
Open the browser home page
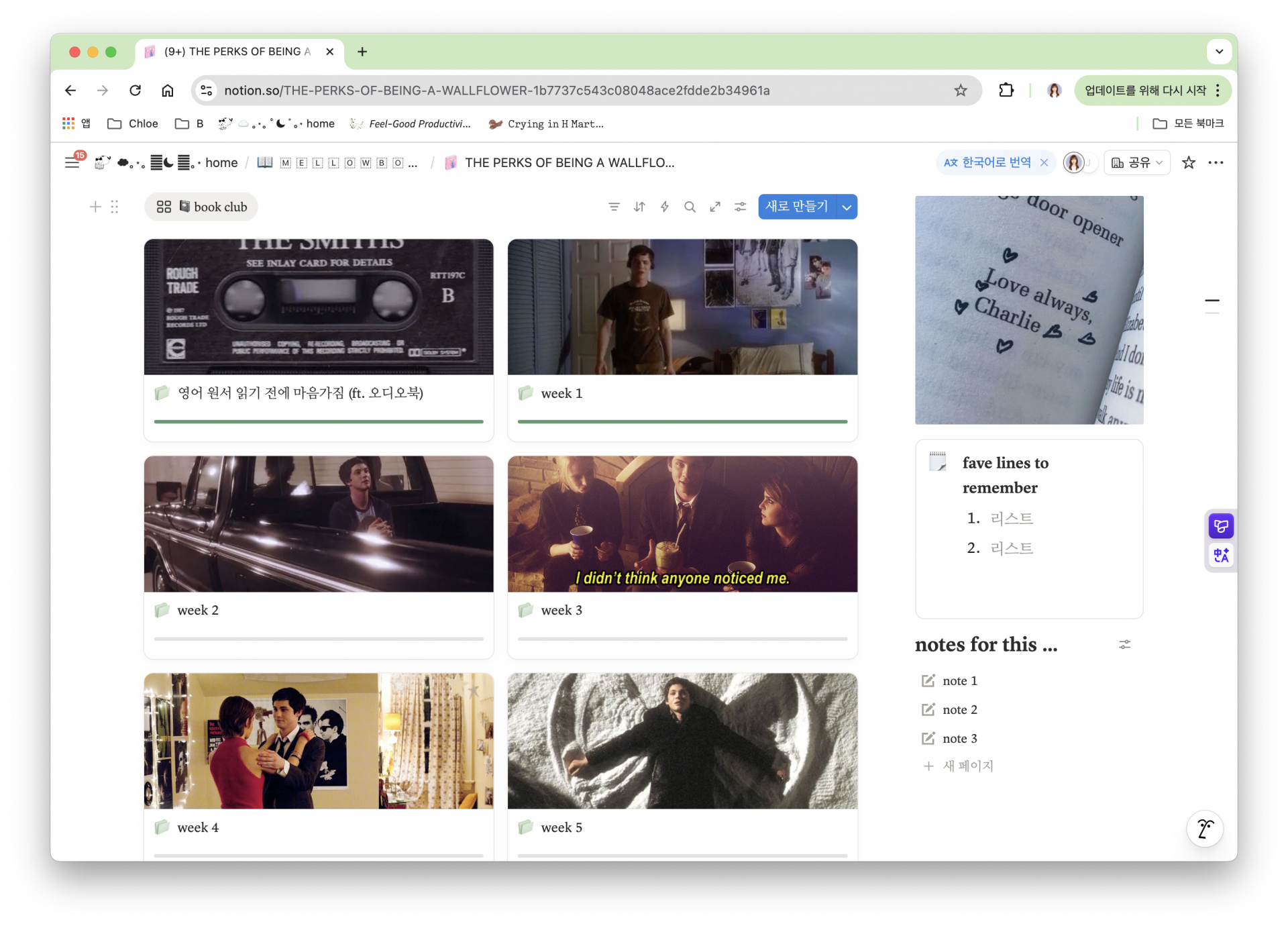(168, 91)
